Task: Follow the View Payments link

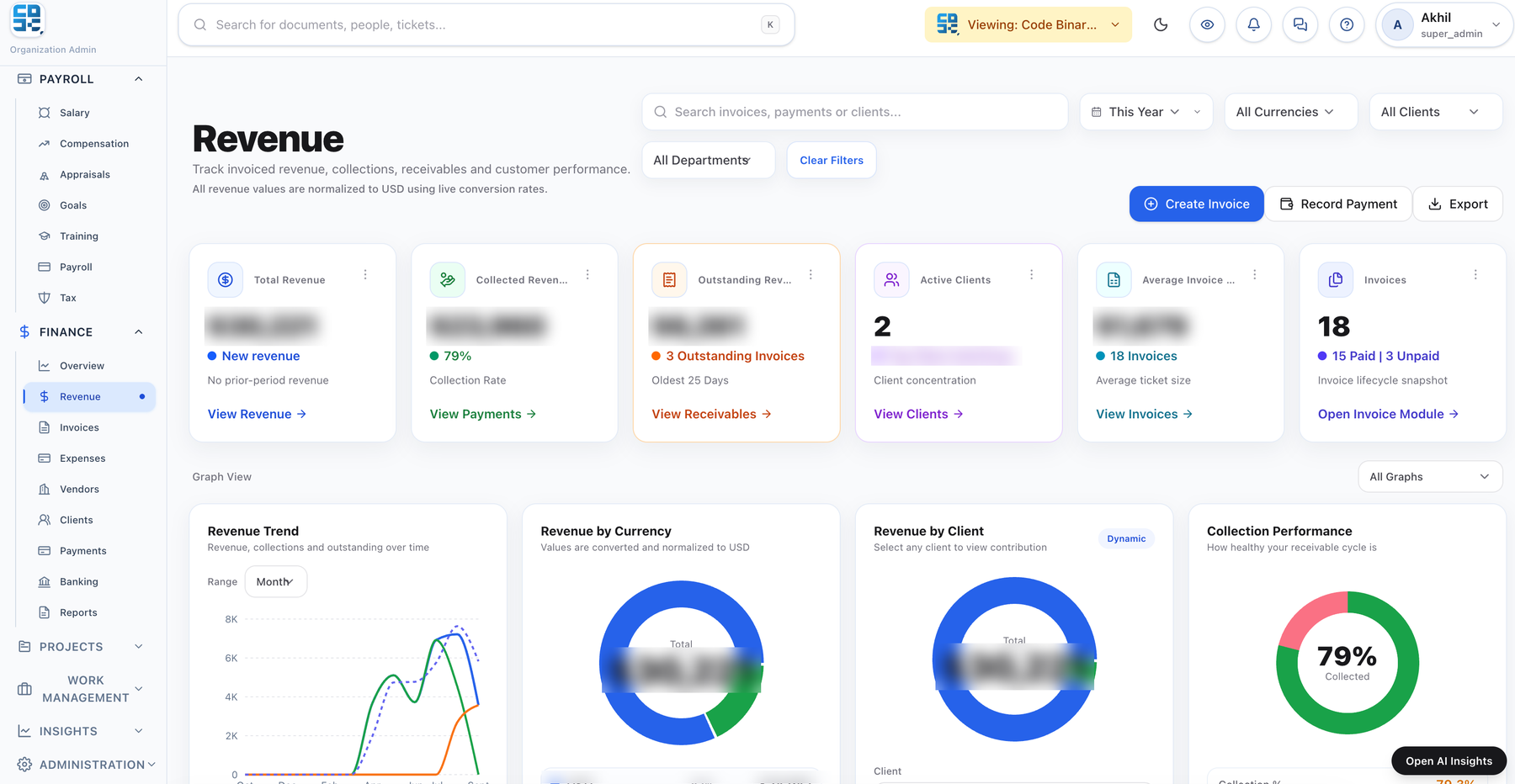Action: (483, 414)
